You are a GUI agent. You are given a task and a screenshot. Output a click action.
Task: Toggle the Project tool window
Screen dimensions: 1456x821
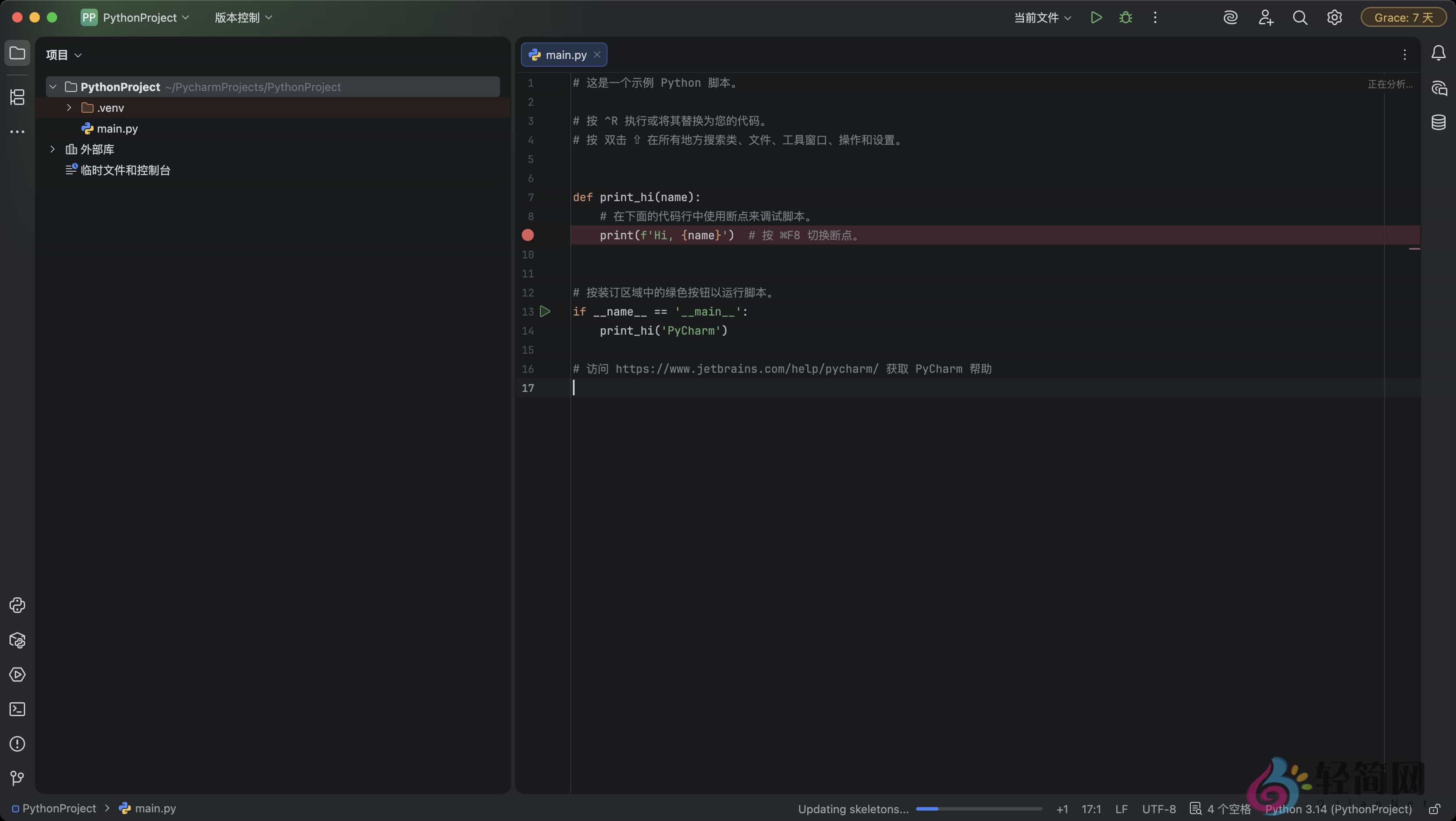tap(17, 53)
